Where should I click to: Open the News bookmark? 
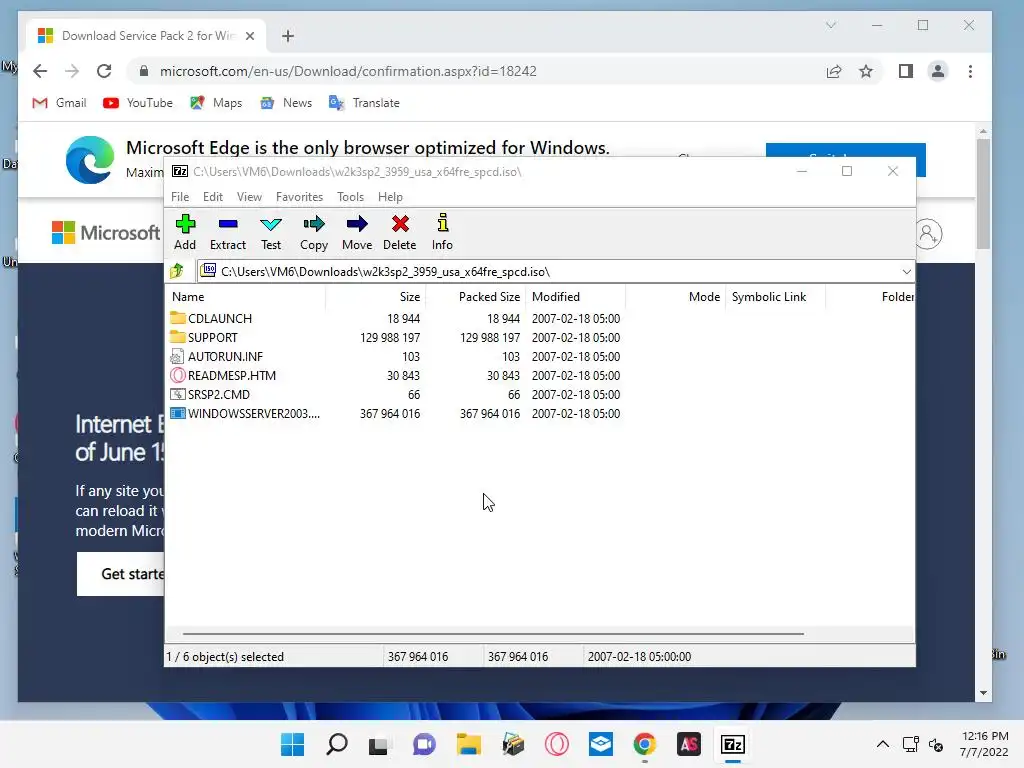point(286,103)
